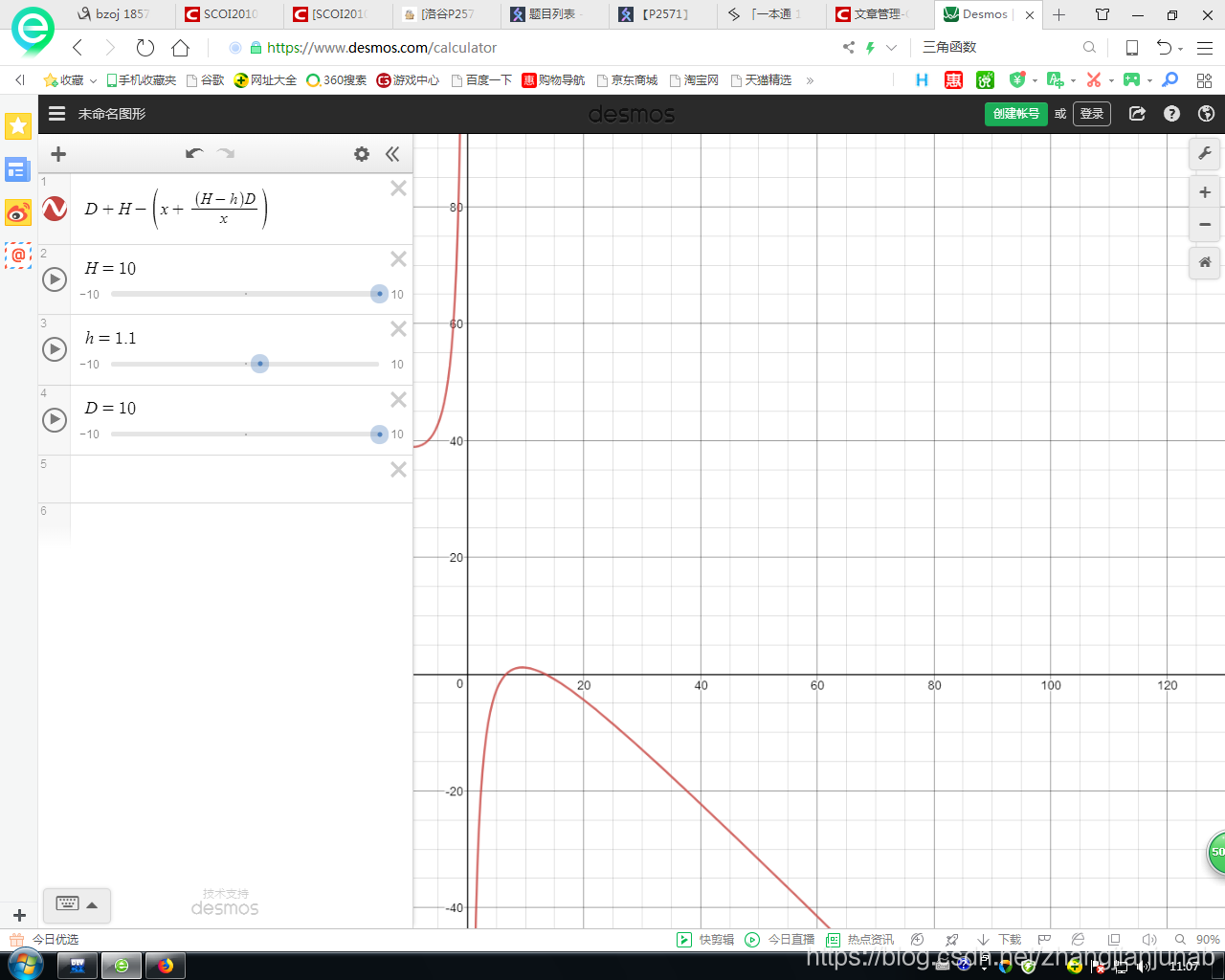Delete expression 1
Screen dimensions: 1225x980
[x=399, y=189]
